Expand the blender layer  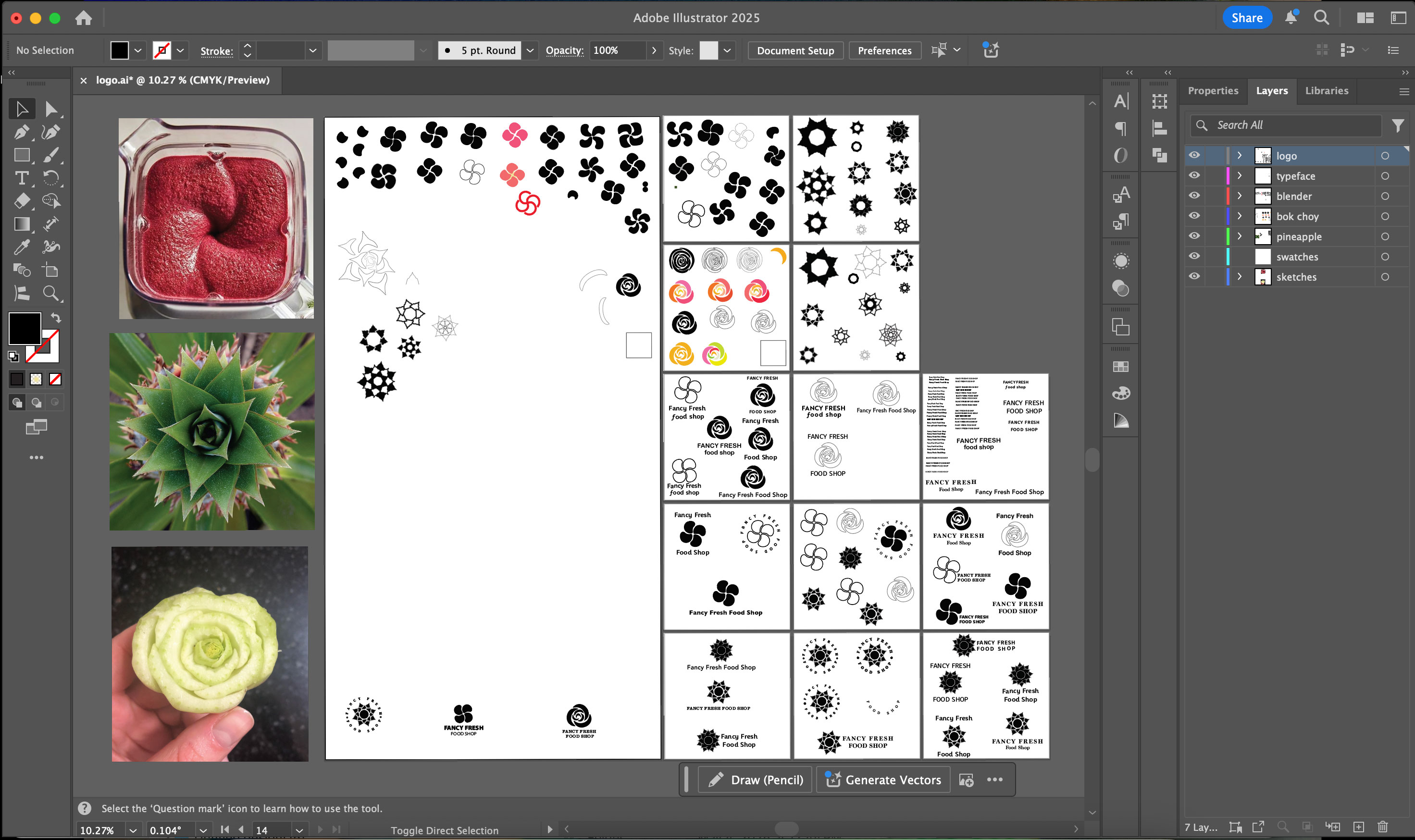click(1240, 196)
